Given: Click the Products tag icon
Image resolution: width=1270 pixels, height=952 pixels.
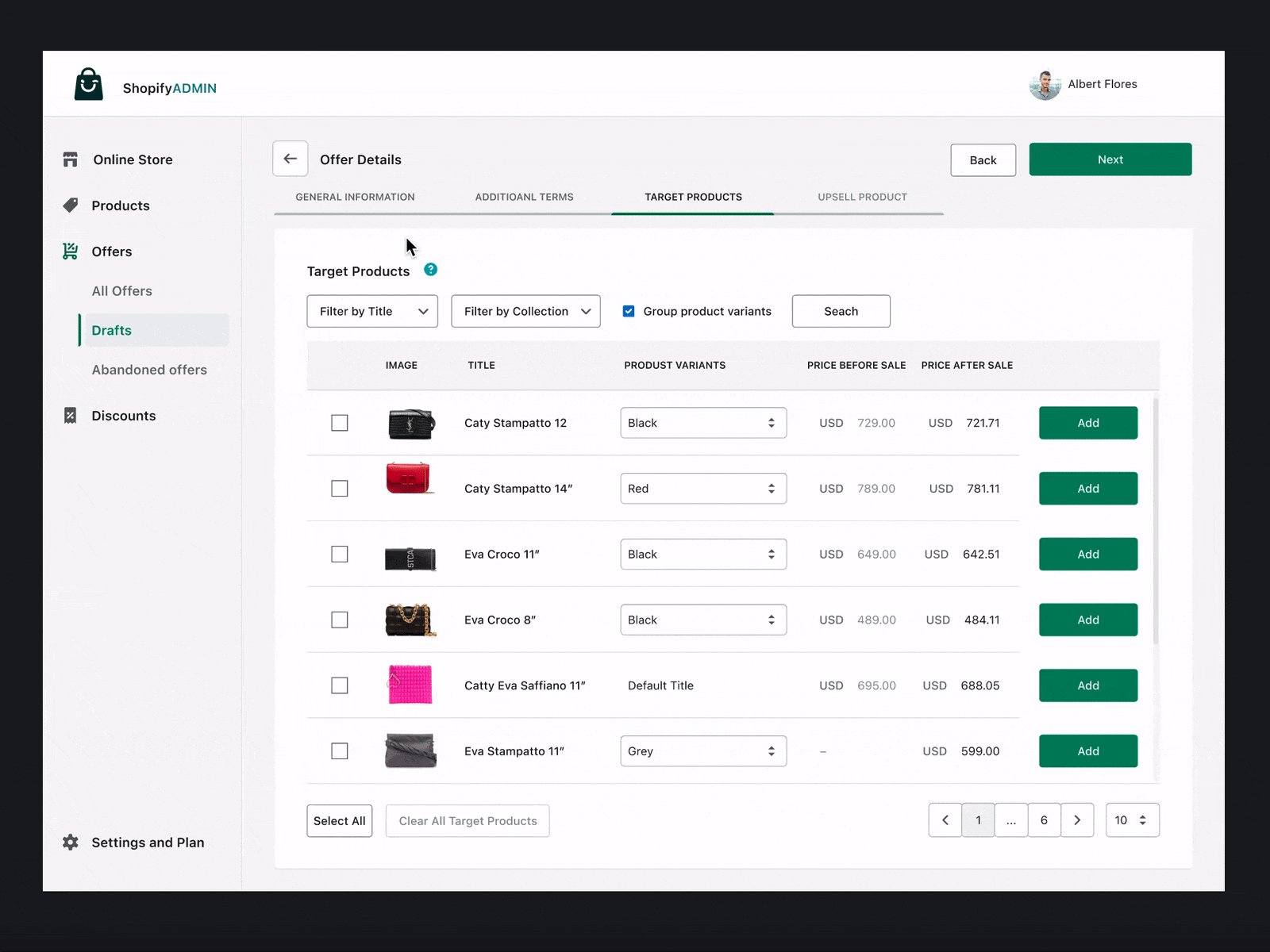Looking at the screenshot, I should 71,205.
